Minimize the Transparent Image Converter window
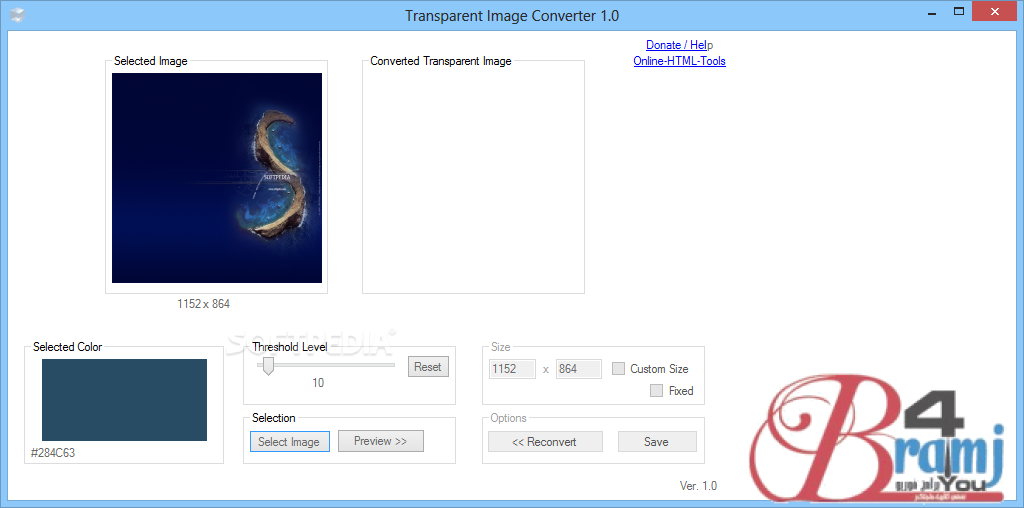This screenshot has width=1024, height=508. tap(932, 11)
